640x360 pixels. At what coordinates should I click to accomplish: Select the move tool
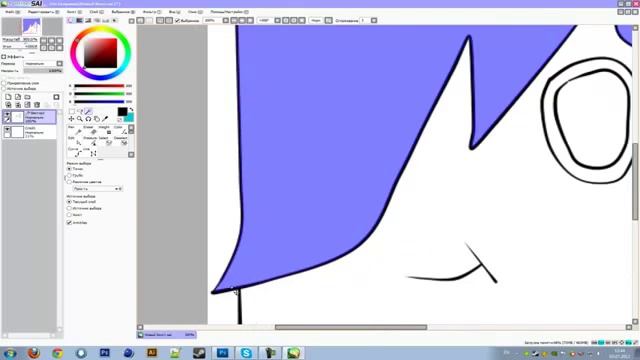coord(71,119)
